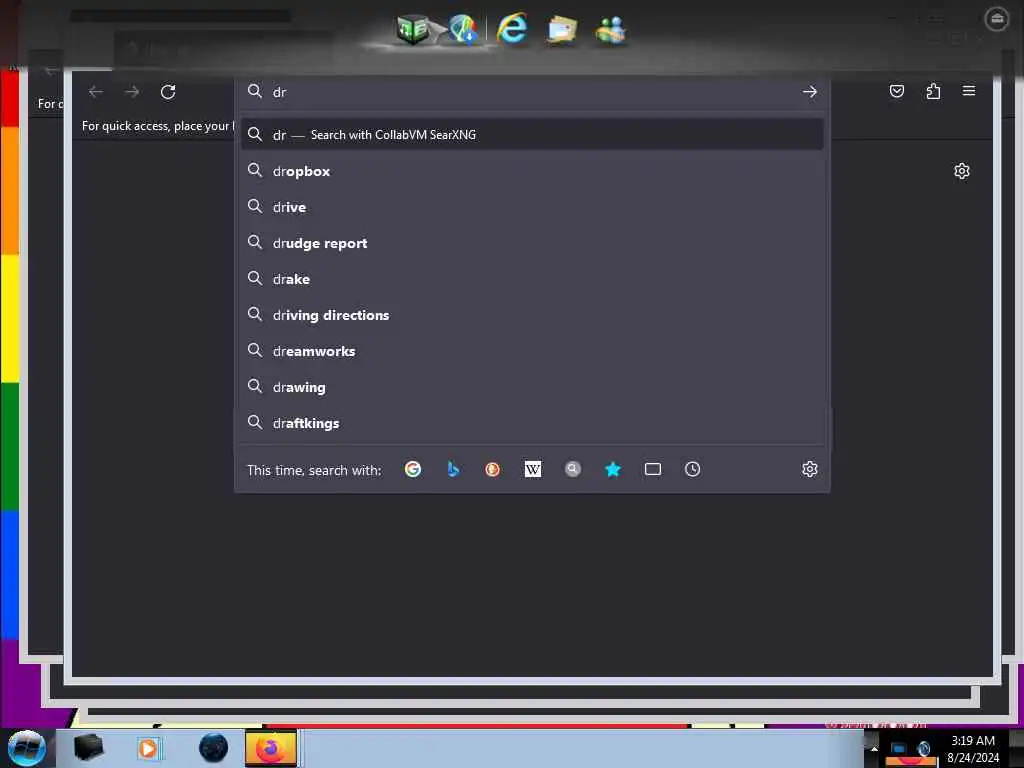Image resolution: width=1024 pixels, height=768 pixels.
Task: Select the 'dropbox' suggestion
Action: [532, 171]
